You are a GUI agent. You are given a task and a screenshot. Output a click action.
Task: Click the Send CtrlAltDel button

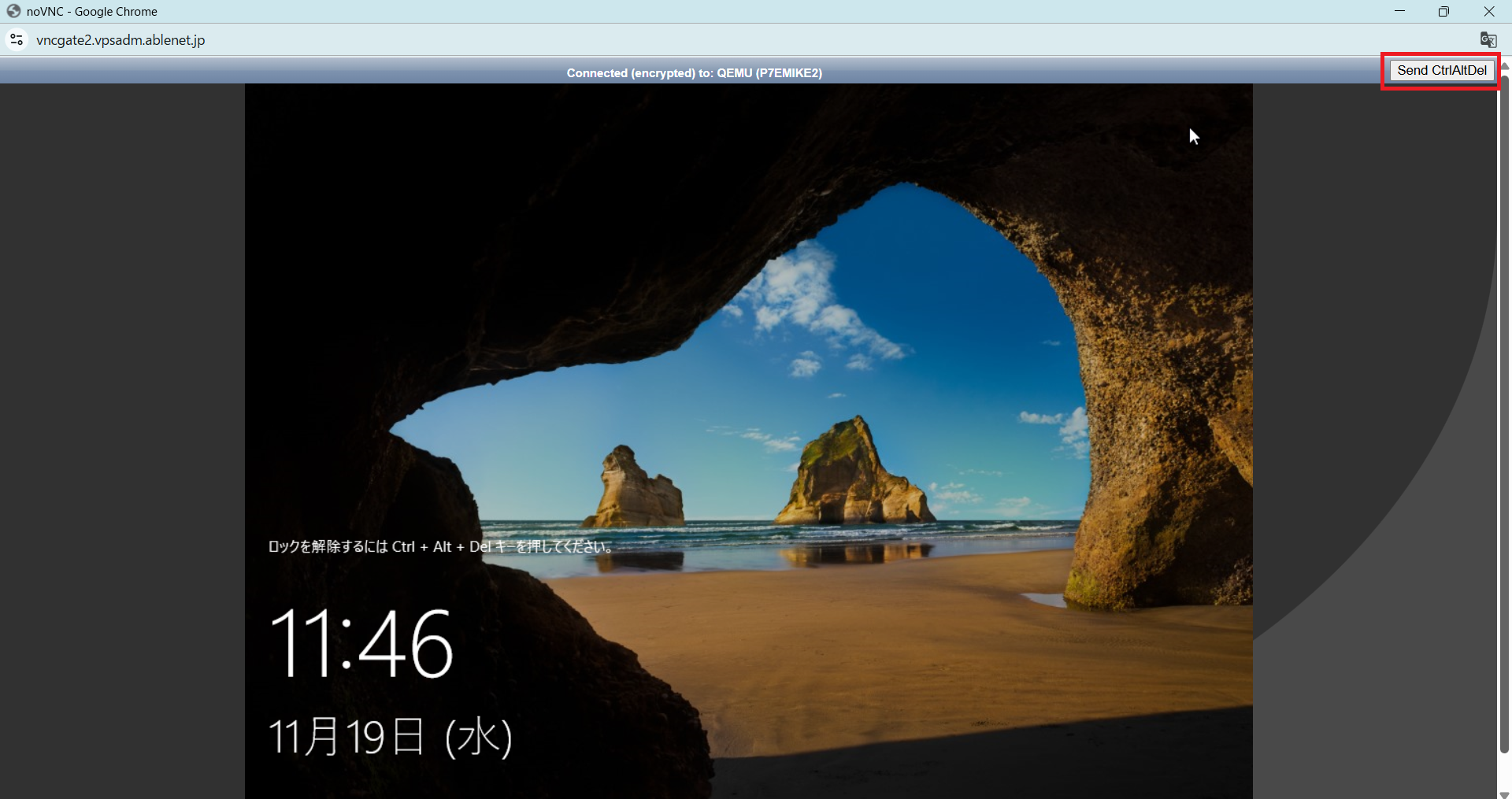(1441, 71)
